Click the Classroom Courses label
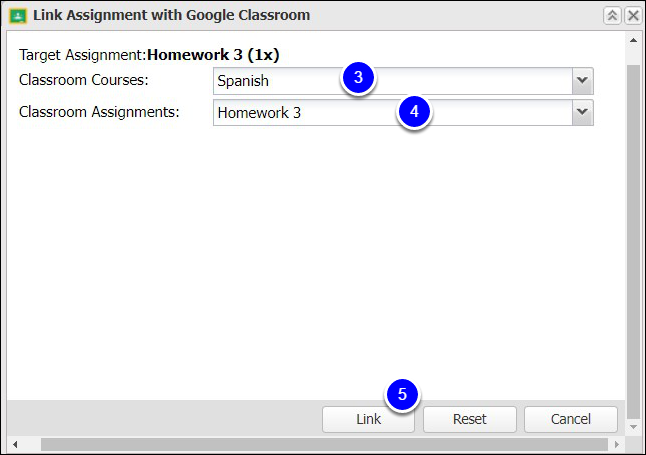Screen dimensions: 646x455 coord(84,80)
